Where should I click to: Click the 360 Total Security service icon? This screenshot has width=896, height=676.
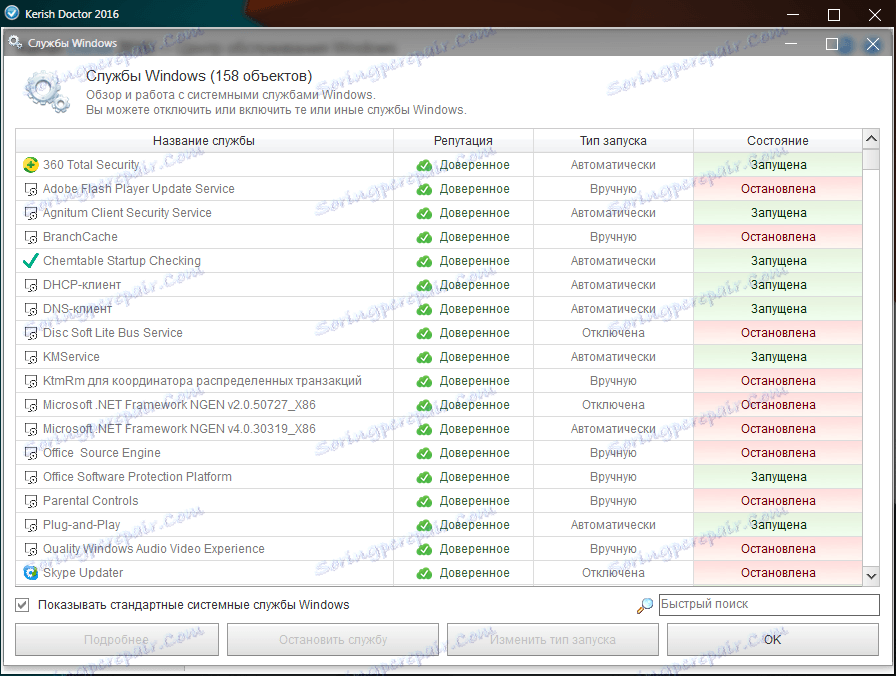click(x=30, y=165)
